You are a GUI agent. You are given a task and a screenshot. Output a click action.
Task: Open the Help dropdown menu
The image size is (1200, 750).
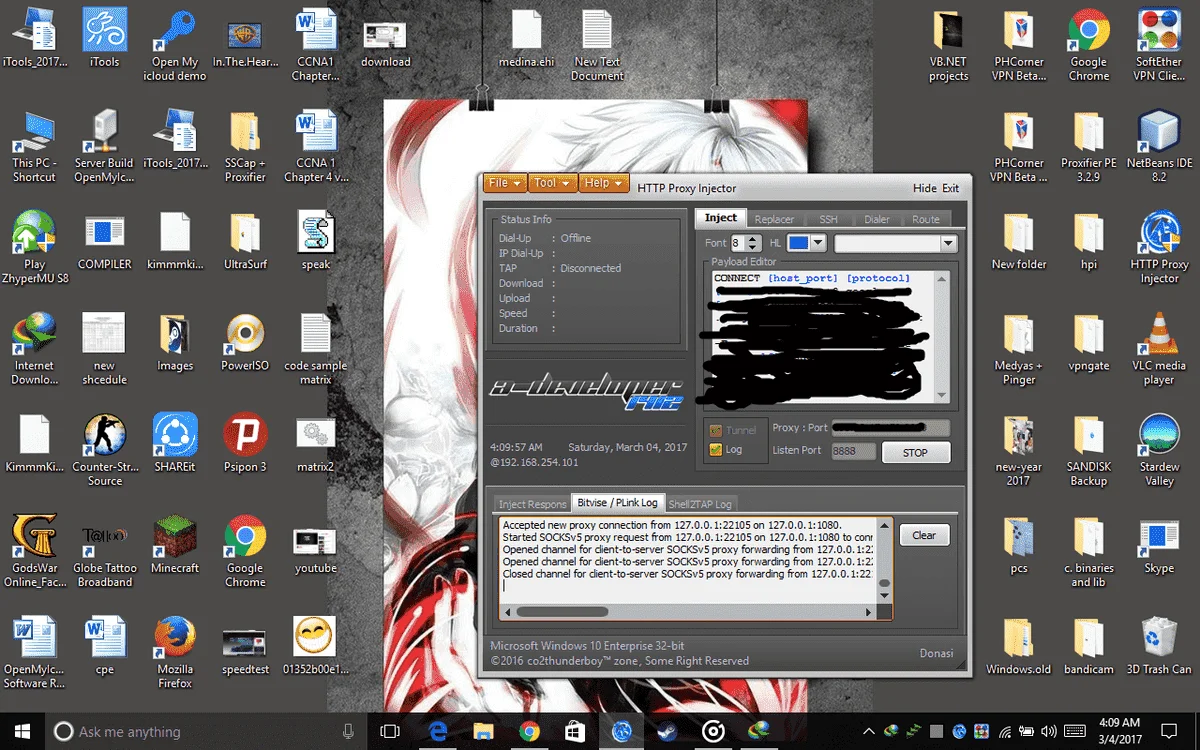coord(605,183)
